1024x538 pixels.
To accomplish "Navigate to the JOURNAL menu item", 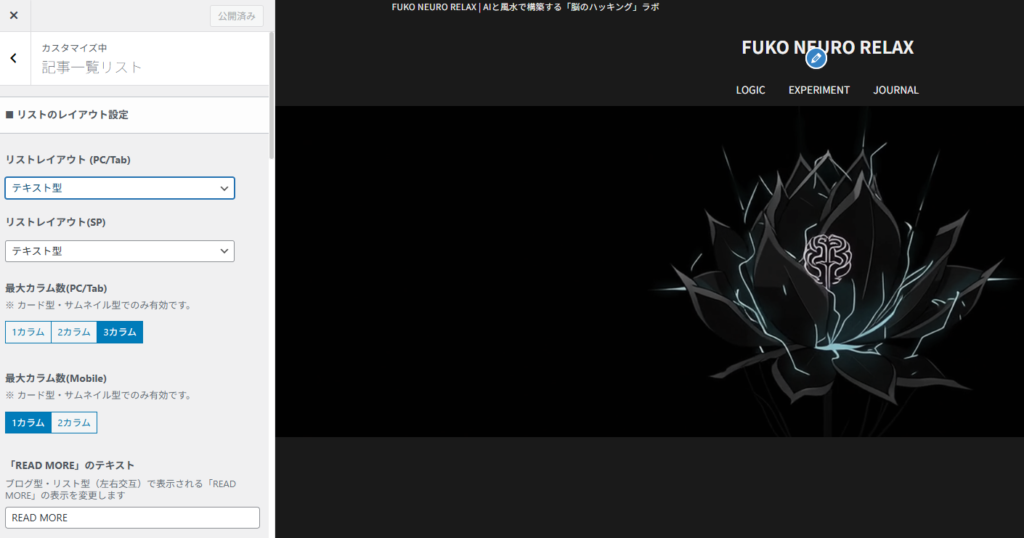I will point(895,90).
